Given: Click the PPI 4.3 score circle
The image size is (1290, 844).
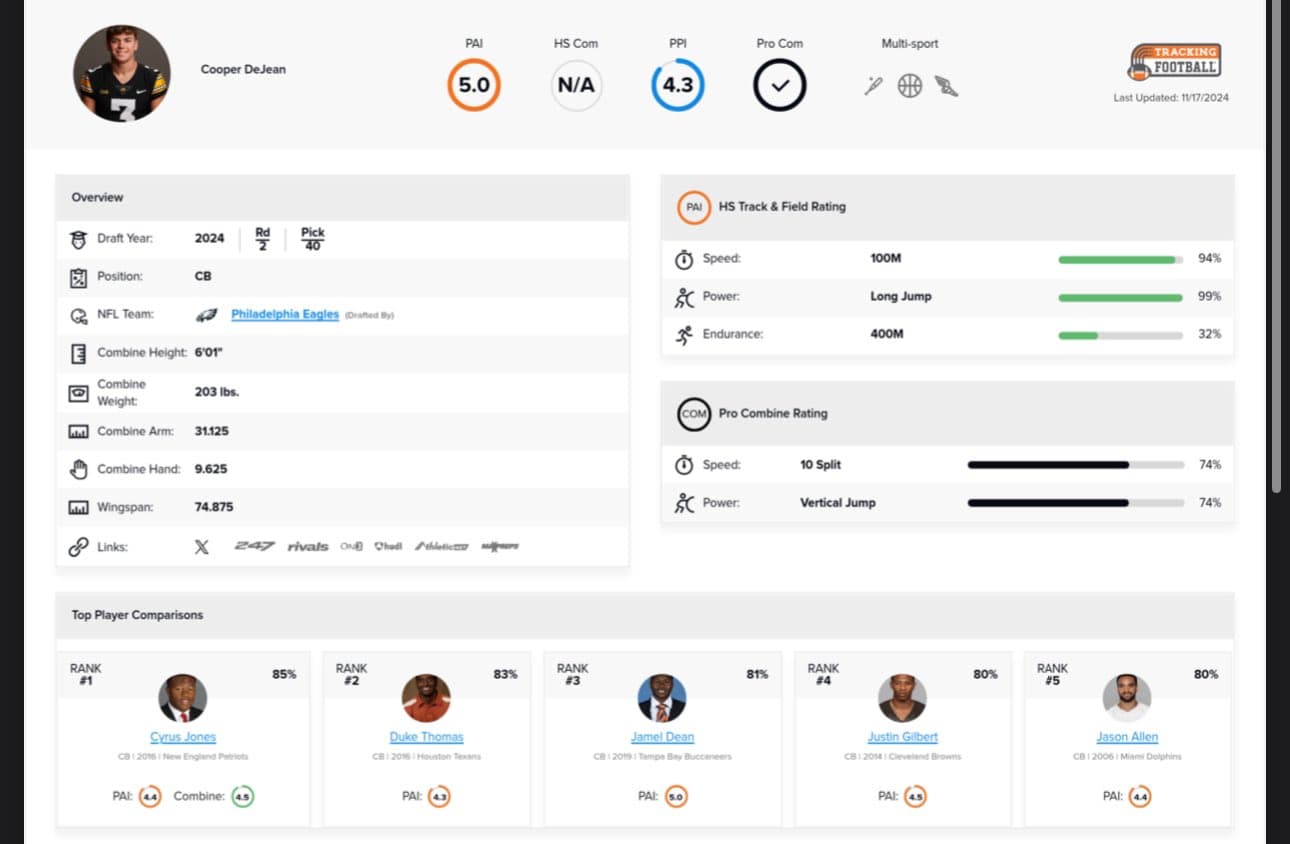Looking at the screenshot, I should click(678, 86).
